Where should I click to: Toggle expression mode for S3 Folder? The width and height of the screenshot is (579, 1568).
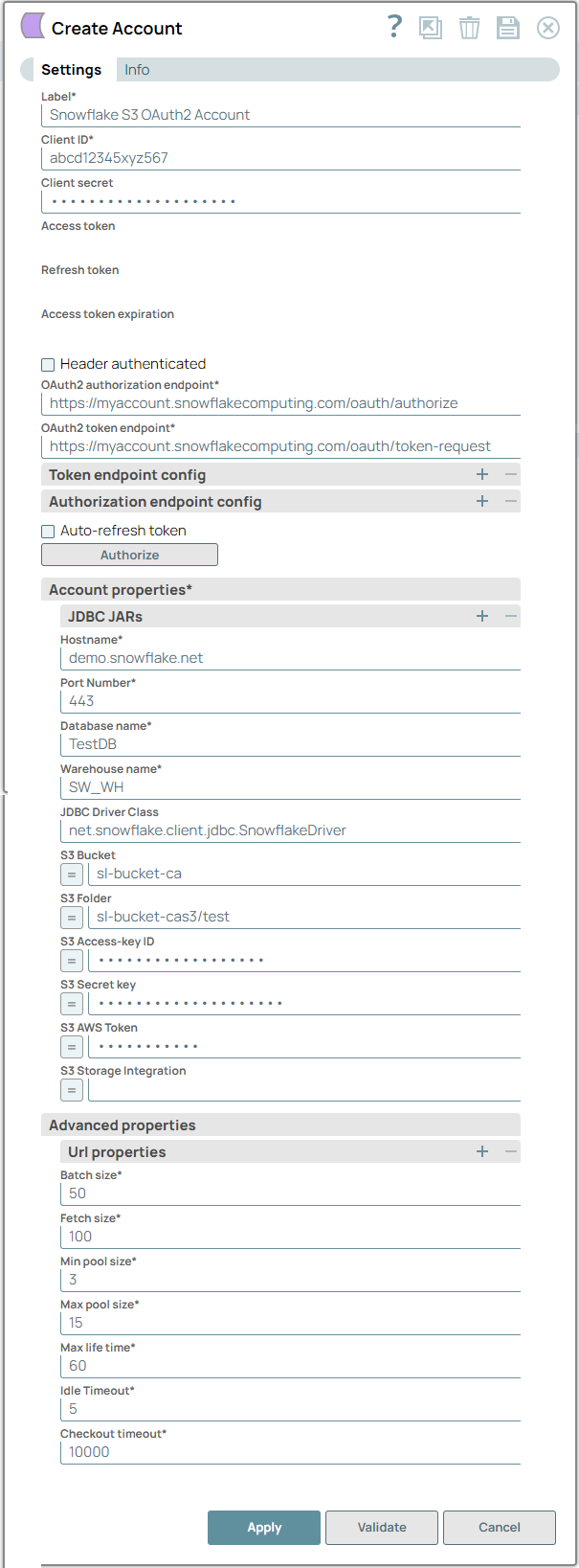71,917
